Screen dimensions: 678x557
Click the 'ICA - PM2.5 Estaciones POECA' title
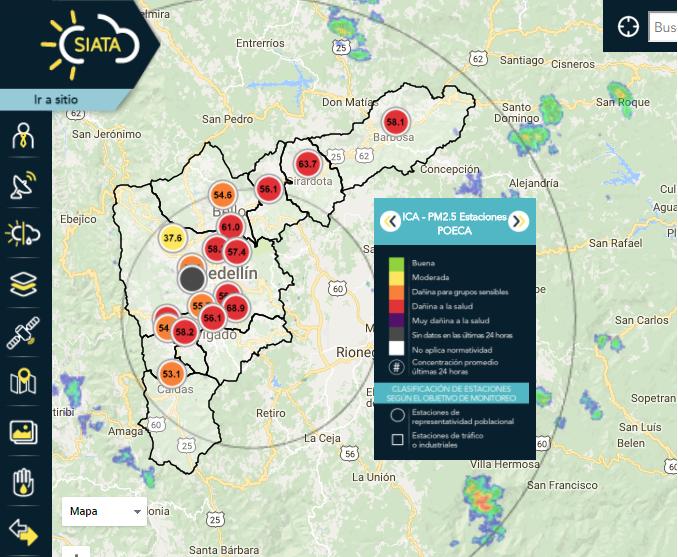(454, 223)
